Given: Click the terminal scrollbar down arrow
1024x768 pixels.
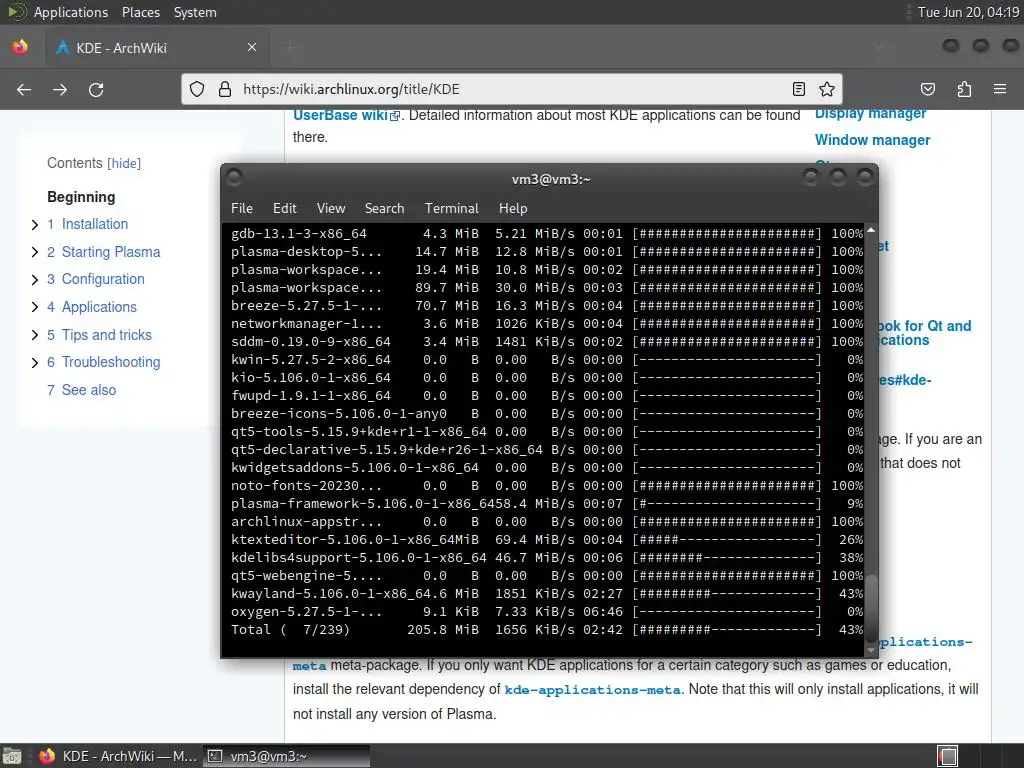Looking at the screenshot, I should [x=871, y=650].
